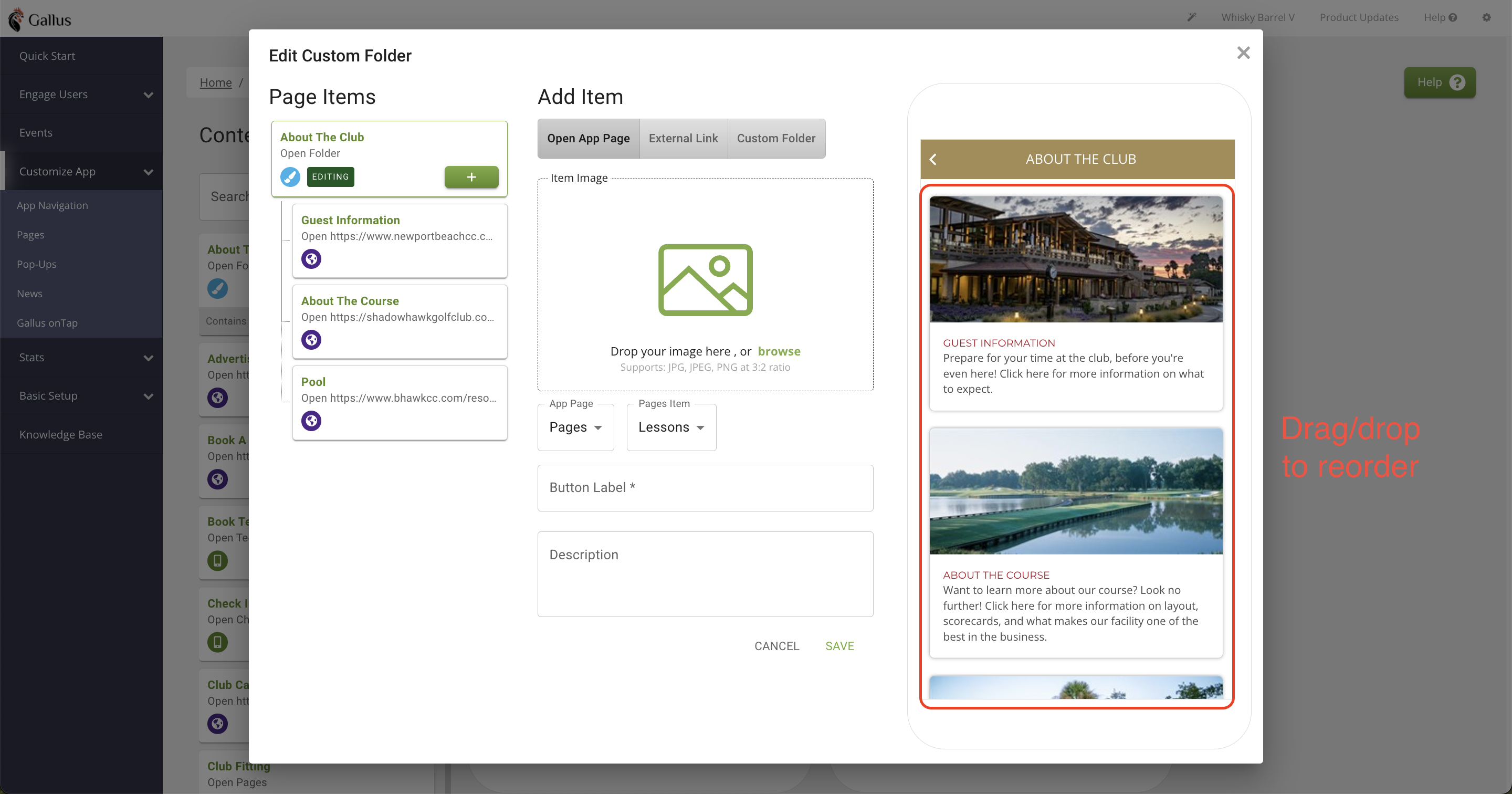Switch to the Custom Folder tab
Viewport: 1512px width, 794px height.
(x=776, y=139)
